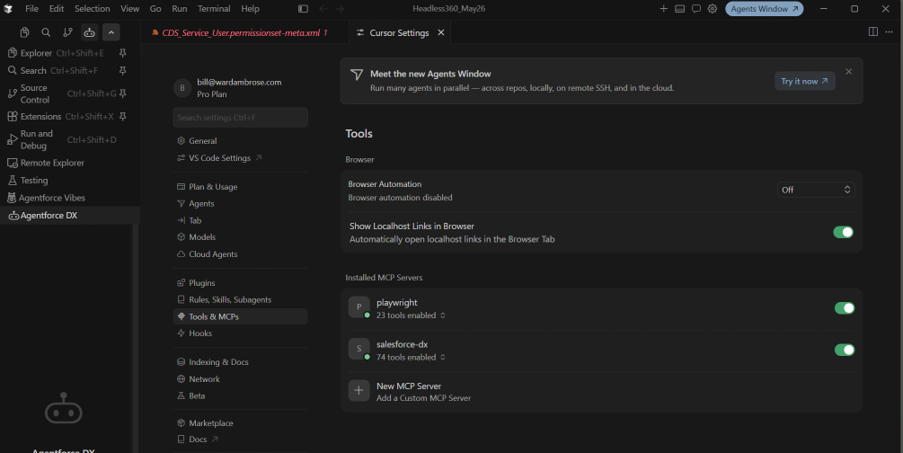Open the Tab settings section
Screen dimensions: 903x453
[195, 220]
